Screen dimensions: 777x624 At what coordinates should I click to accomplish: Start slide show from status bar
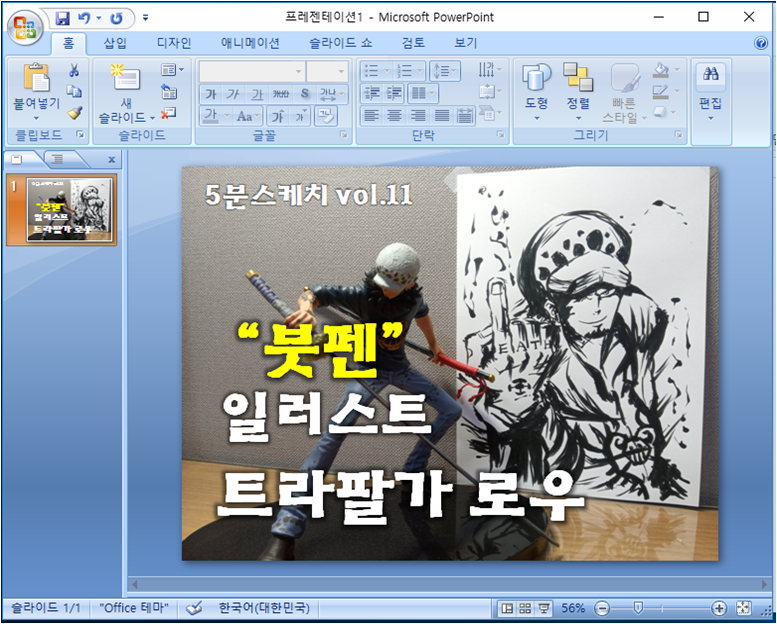[x=545, y=608]
